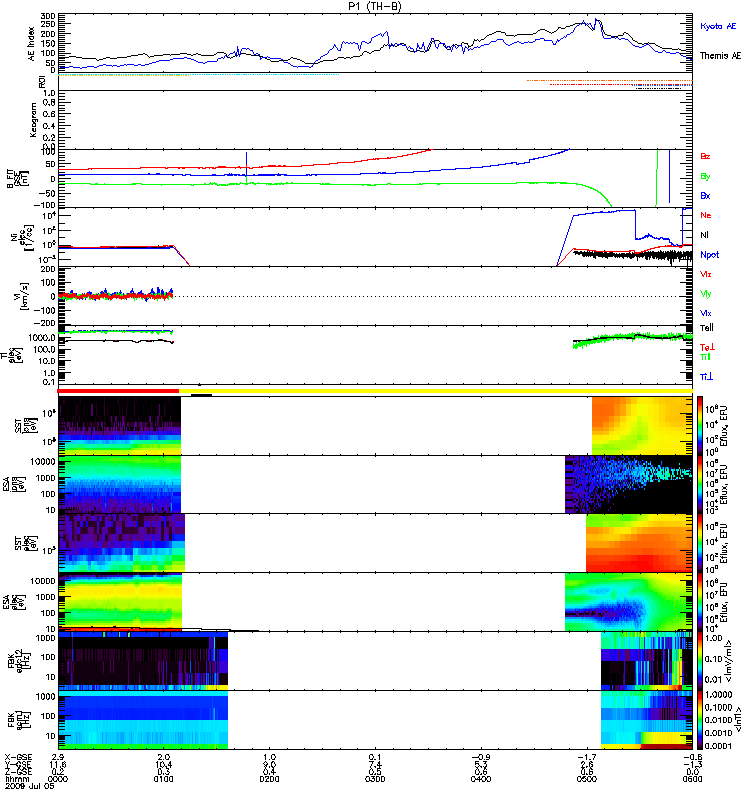Click the green "By" legend label
Viewport: 750px width, 800px height.
pyautogui.click(x=705, y=177)
